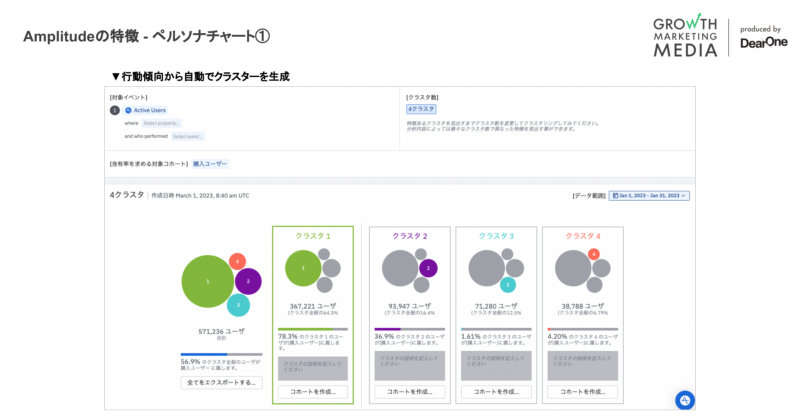The image size is (800, 420).
Task: Click the 571,236 ユーザ total count
Action: 221,331
